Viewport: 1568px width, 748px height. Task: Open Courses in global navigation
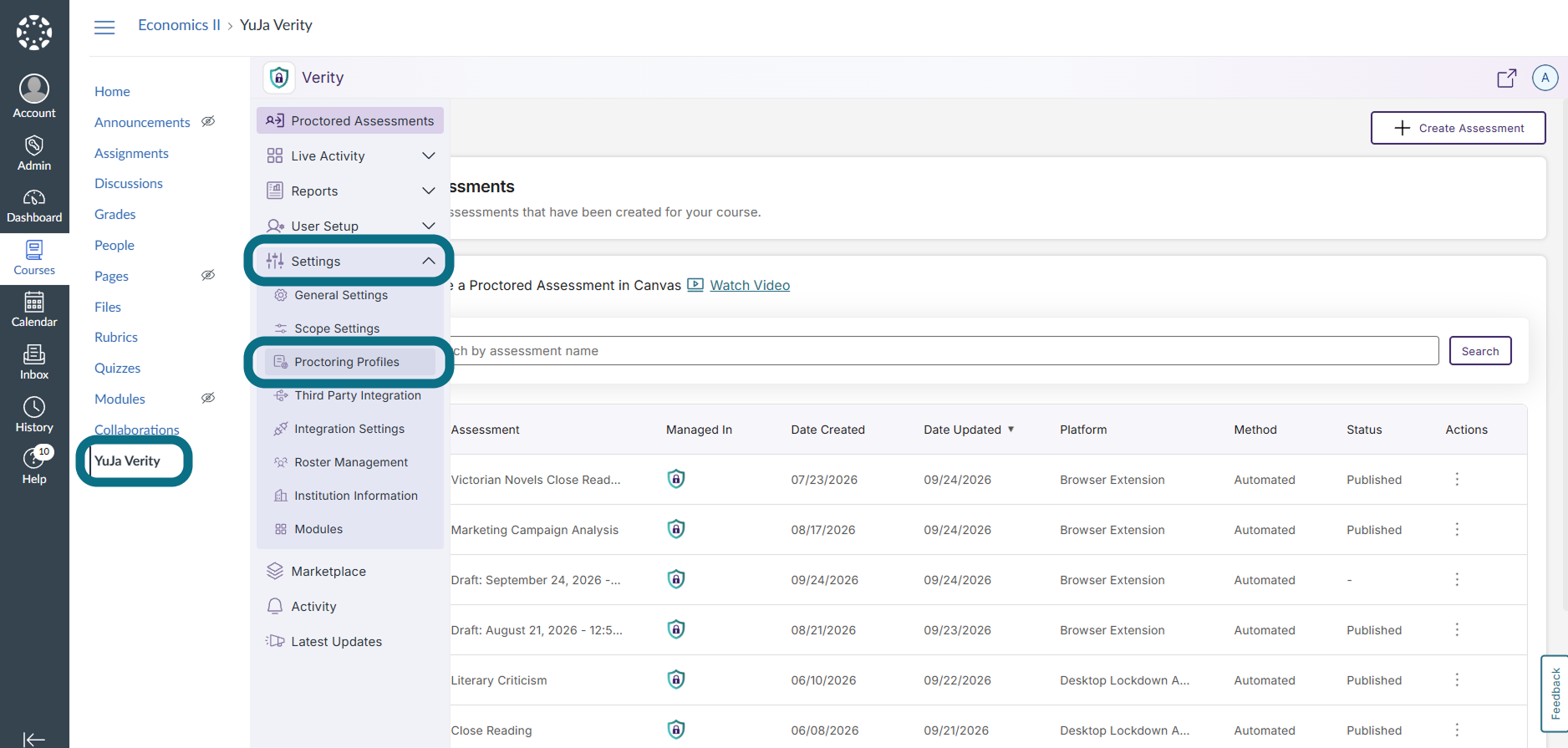click(34, 258)
